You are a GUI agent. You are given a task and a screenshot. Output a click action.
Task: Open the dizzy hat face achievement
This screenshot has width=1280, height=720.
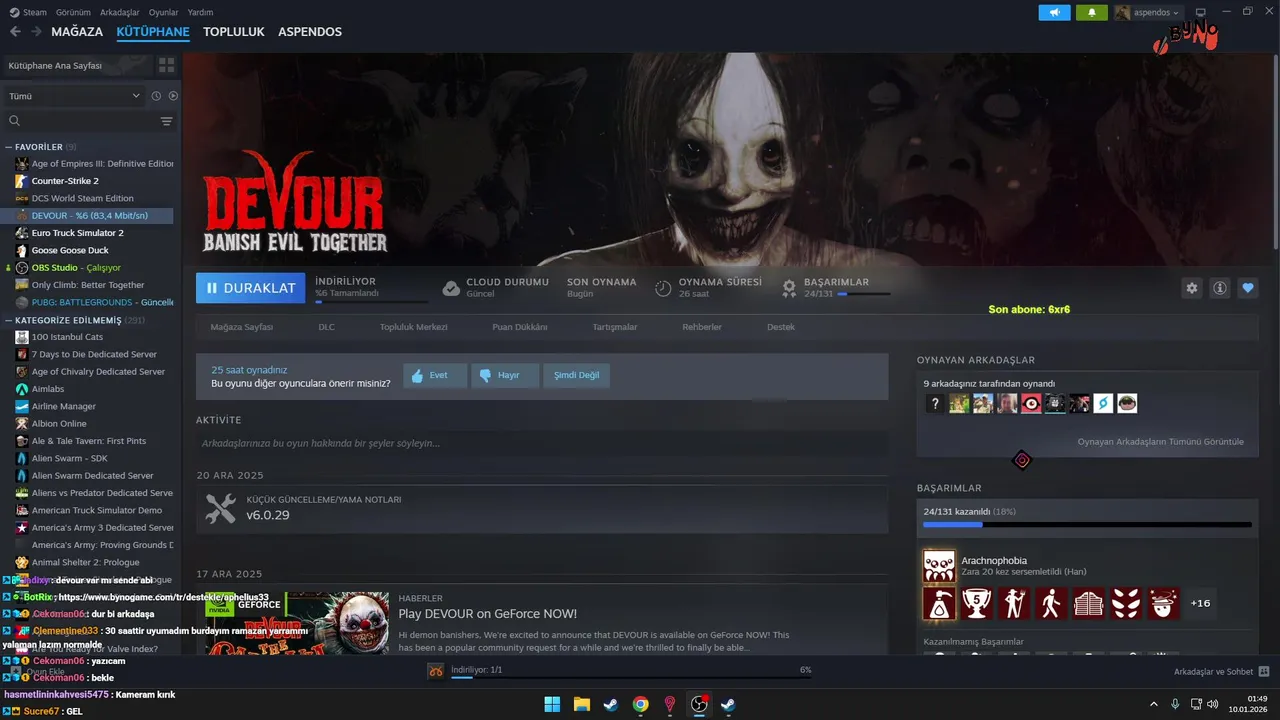coord(1163,603)
